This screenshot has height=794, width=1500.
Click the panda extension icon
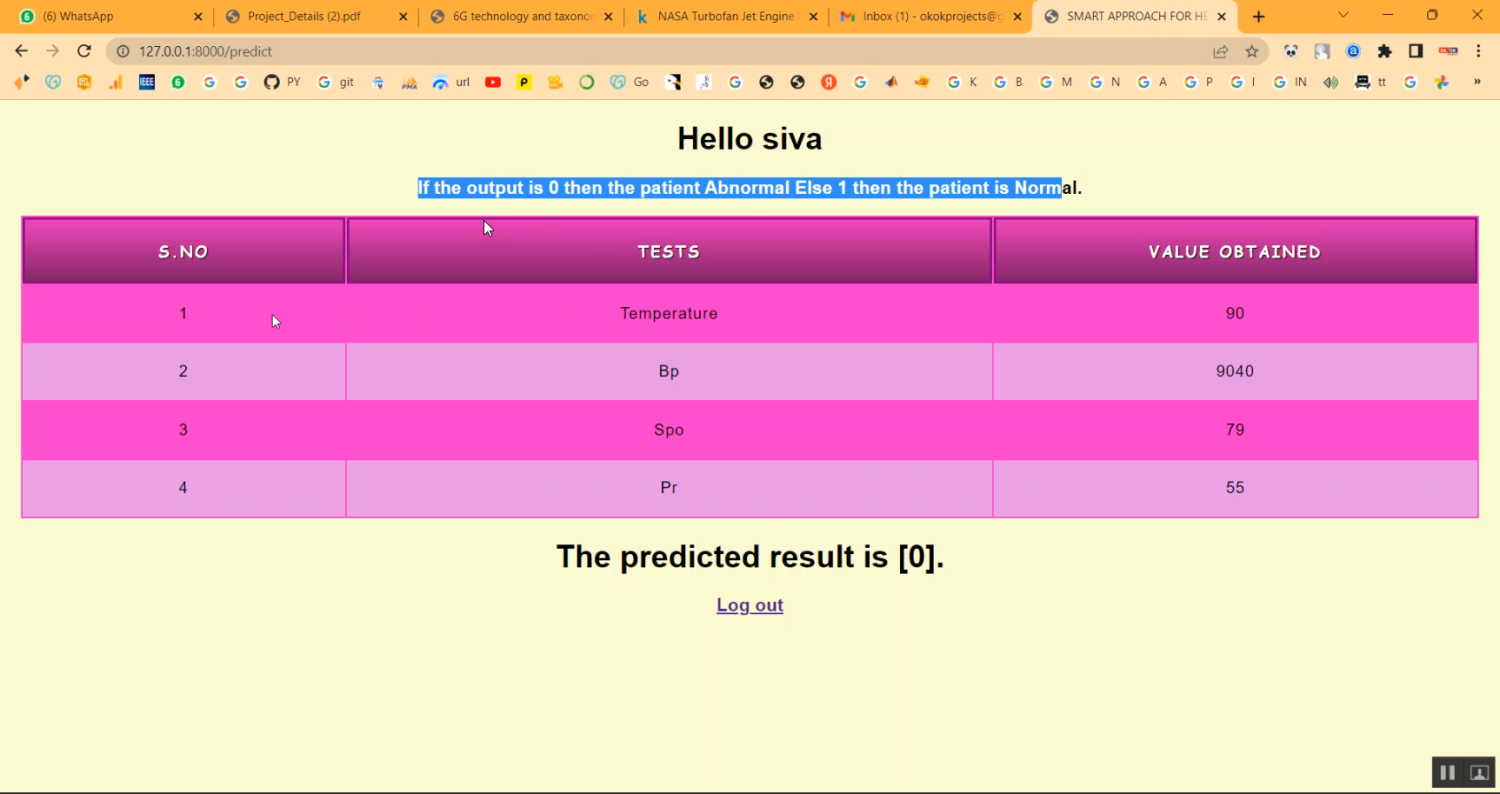pos(1291,51)
